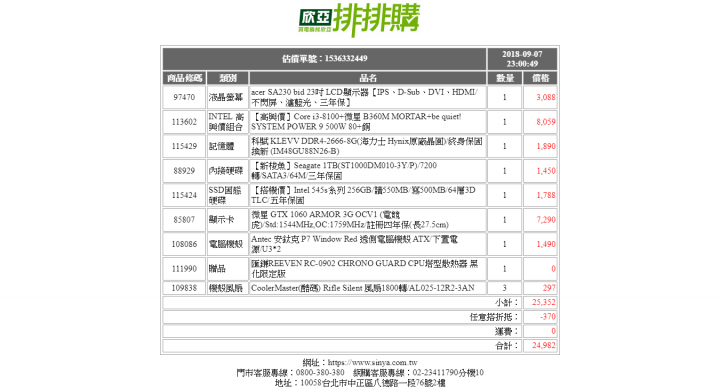Screen dimensions: 720x388
Task: Select product code 111990
Action: tap(184, 269)
